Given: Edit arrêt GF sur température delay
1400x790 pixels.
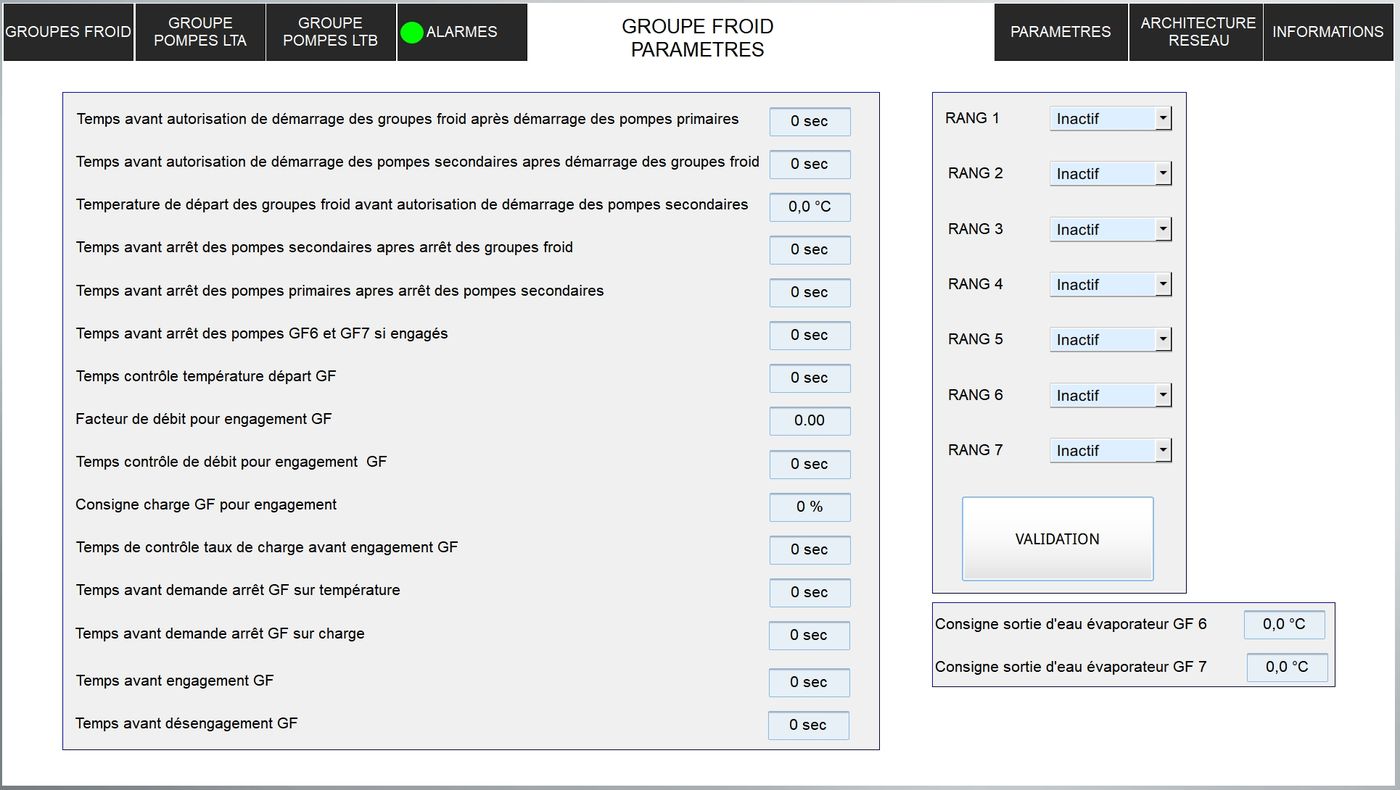Looking at the screenshot, I should [810, 593].
